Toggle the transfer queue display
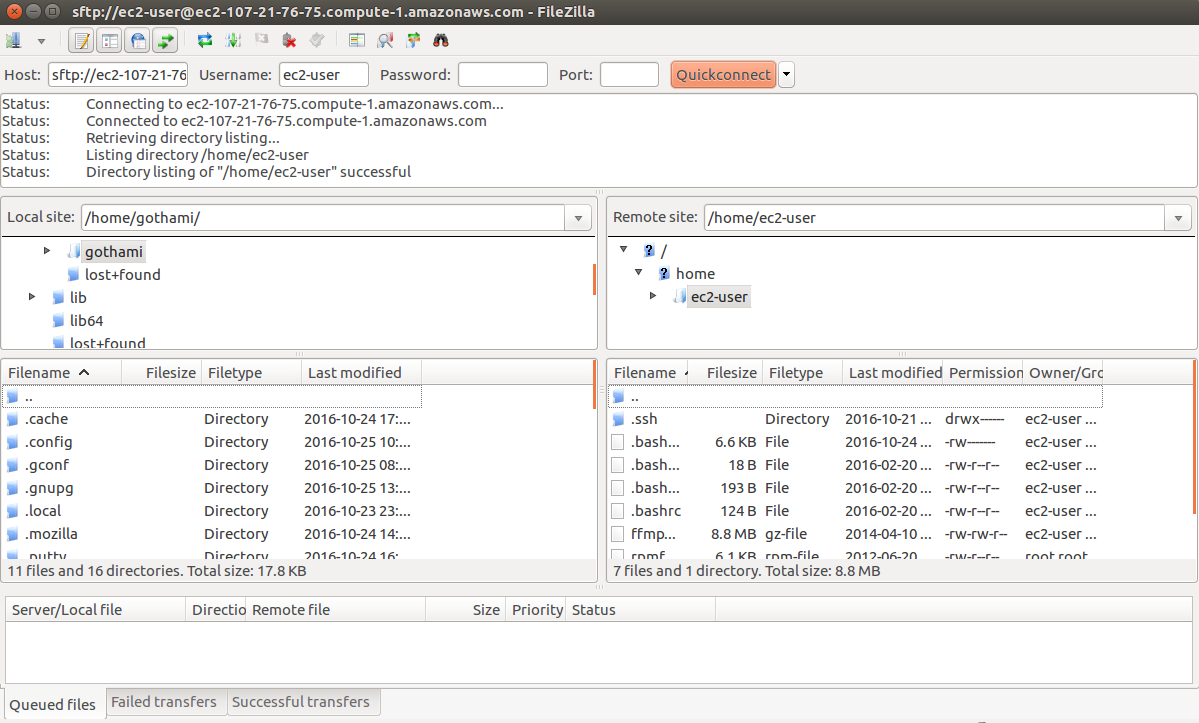This screenshot has height=723, width=1199. point(165,41)
